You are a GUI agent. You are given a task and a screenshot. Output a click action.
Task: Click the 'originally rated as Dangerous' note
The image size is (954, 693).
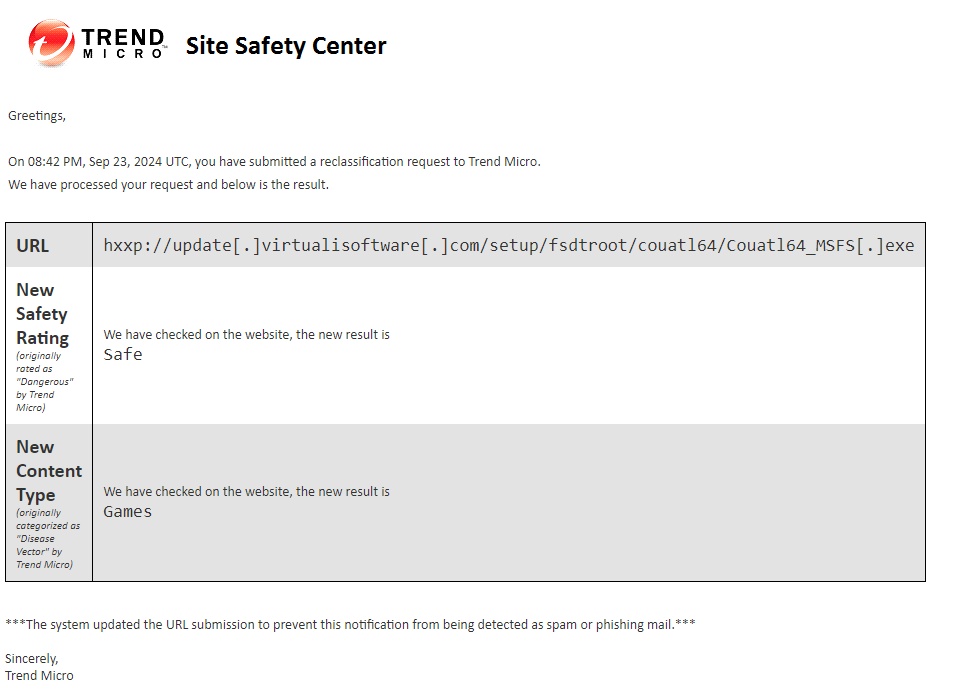44,381
